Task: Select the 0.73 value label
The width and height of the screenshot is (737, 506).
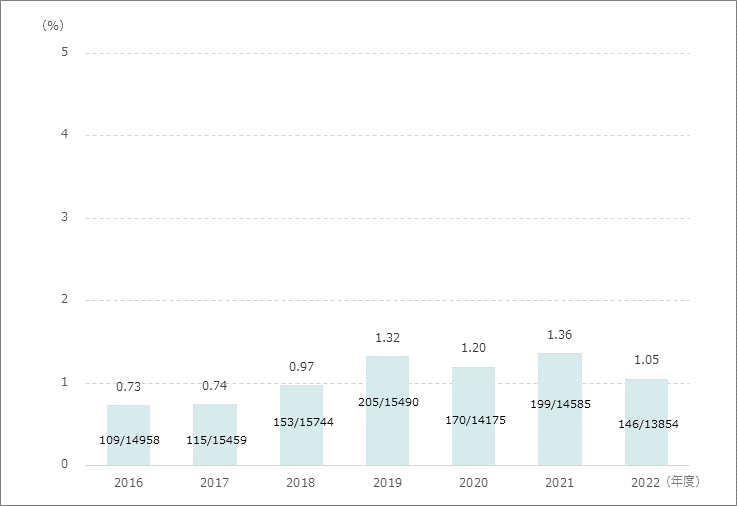Action: click(x=128, y=387)
